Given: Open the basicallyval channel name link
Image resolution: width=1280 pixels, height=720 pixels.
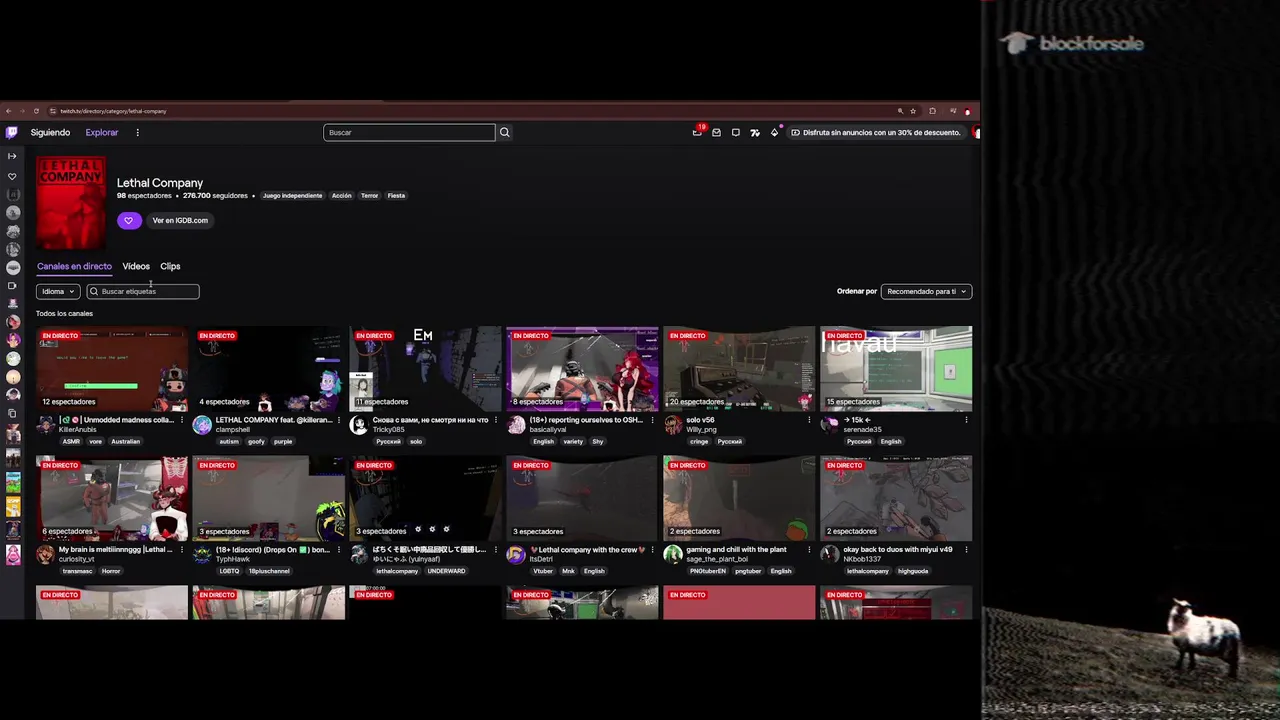Looking at the screenshot, I should [548, 430].
